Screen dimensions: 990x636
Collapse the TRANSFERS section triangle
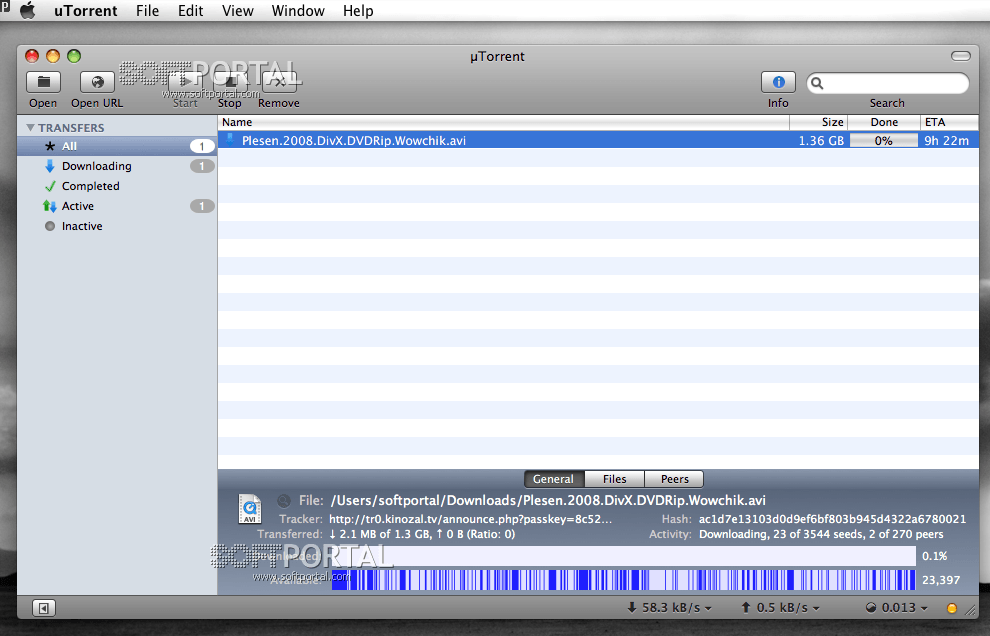(30, 128)
